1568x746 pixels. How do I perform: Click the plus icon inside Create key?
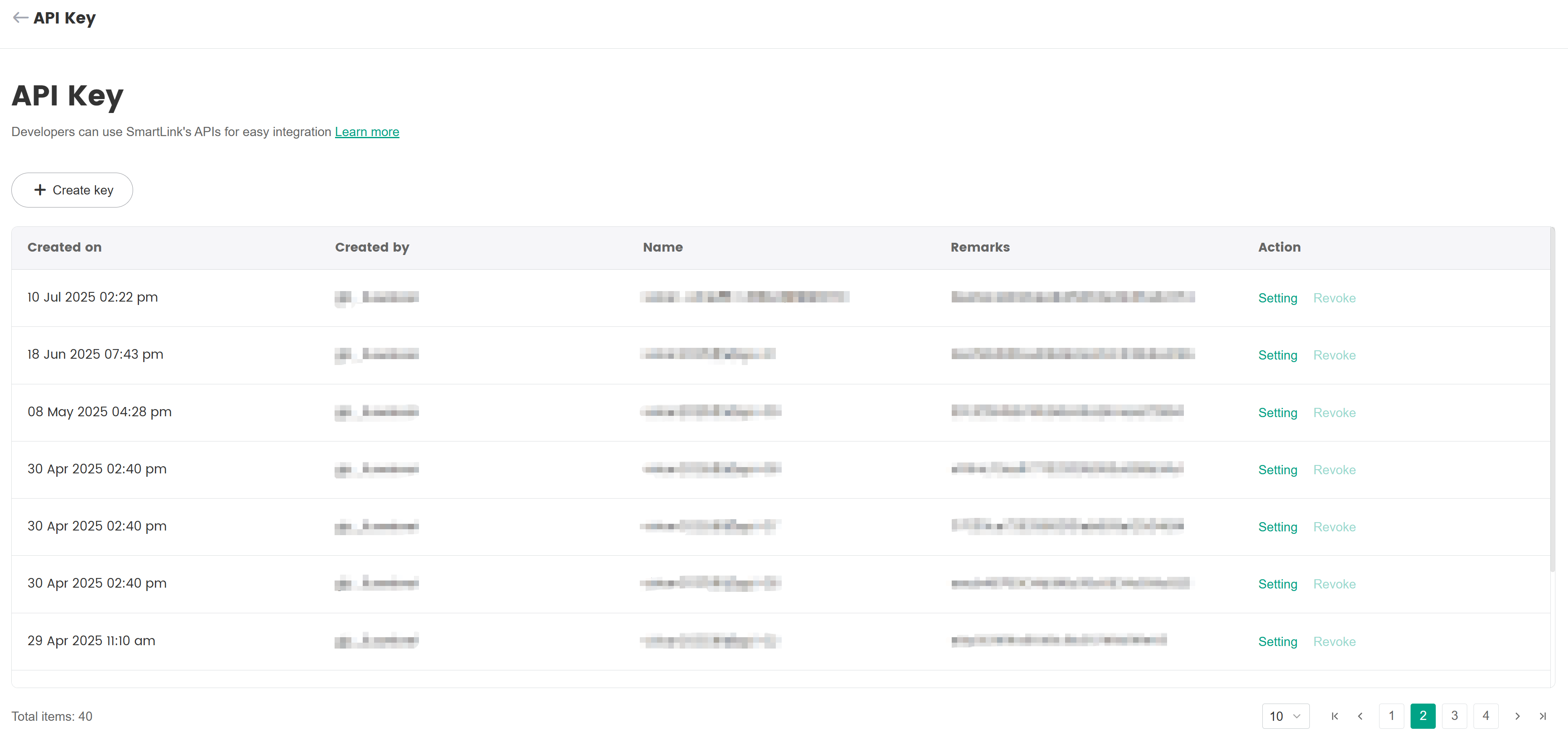[40, 189]
